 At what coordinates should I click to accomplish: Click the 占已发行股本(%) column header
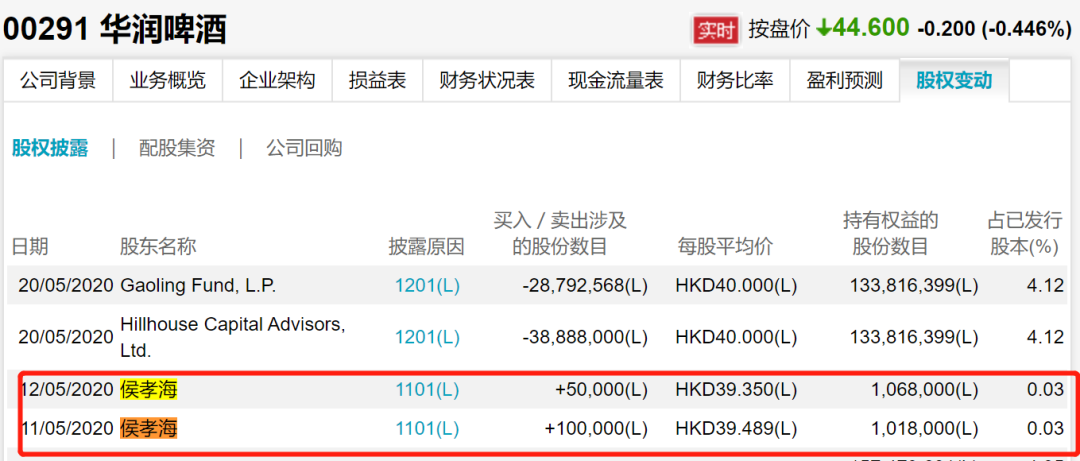[x=1025, y=234]
